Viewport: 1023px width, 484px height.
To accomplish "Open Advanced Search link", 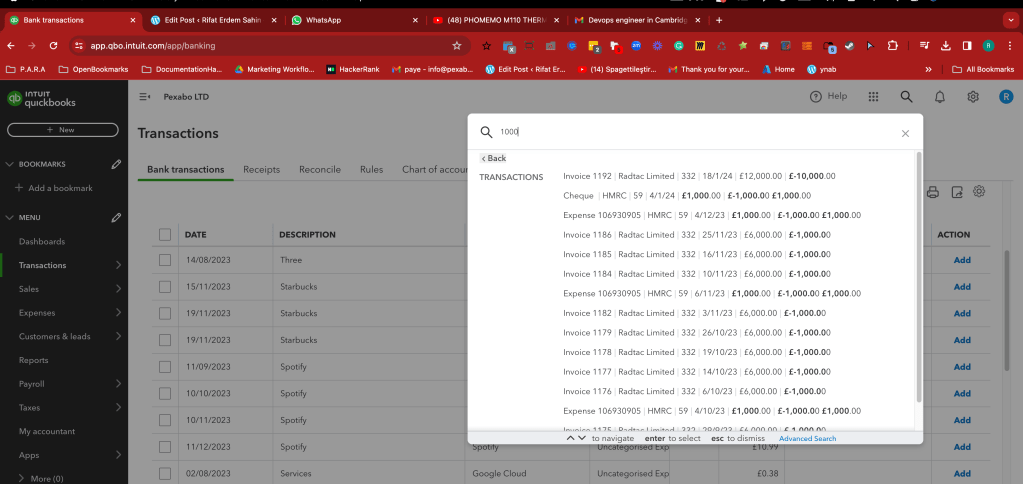I will click(x=807, y=438).
